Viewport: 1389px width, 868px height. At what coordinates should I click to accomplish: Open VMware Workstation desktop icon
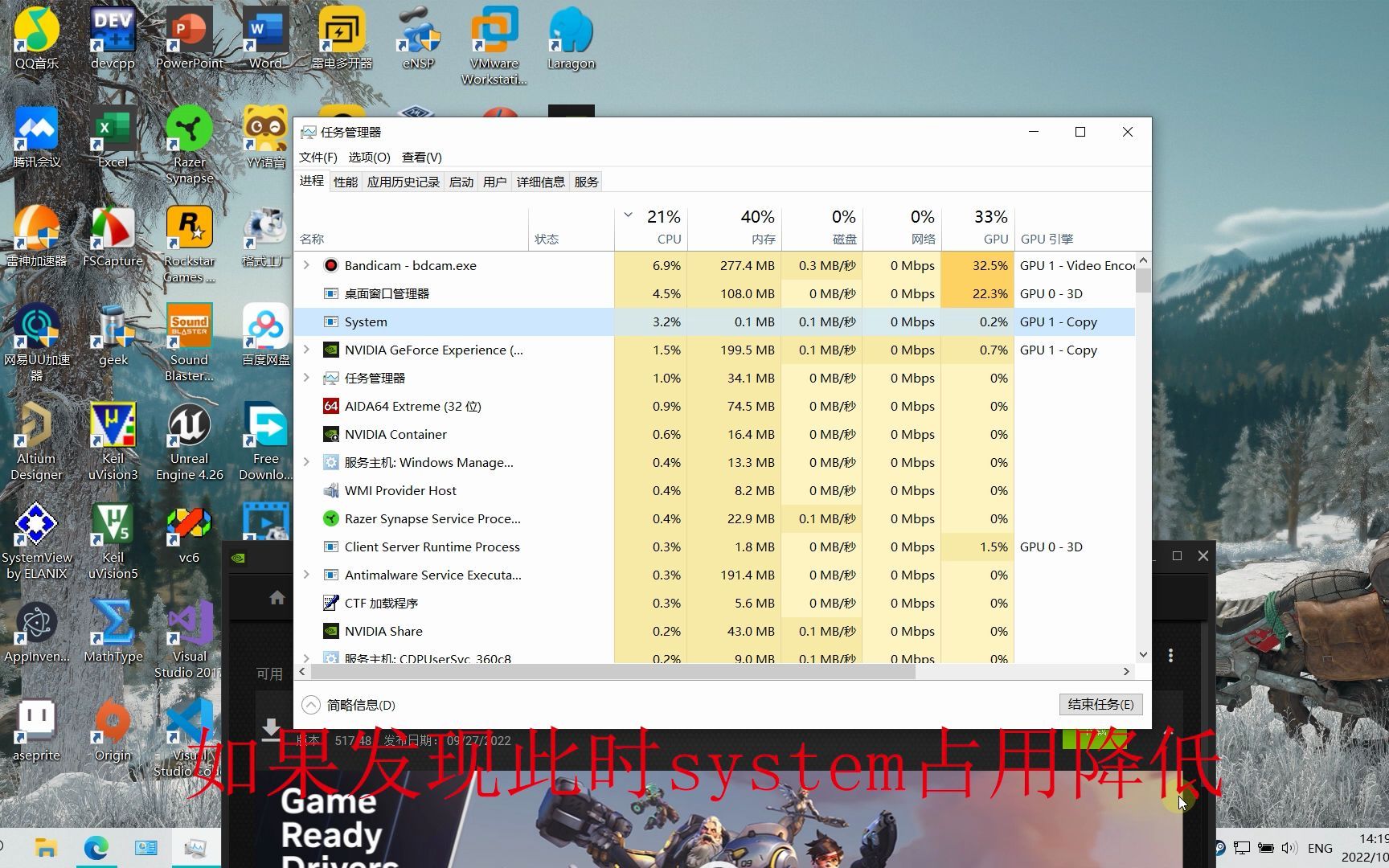pos(494,46)
